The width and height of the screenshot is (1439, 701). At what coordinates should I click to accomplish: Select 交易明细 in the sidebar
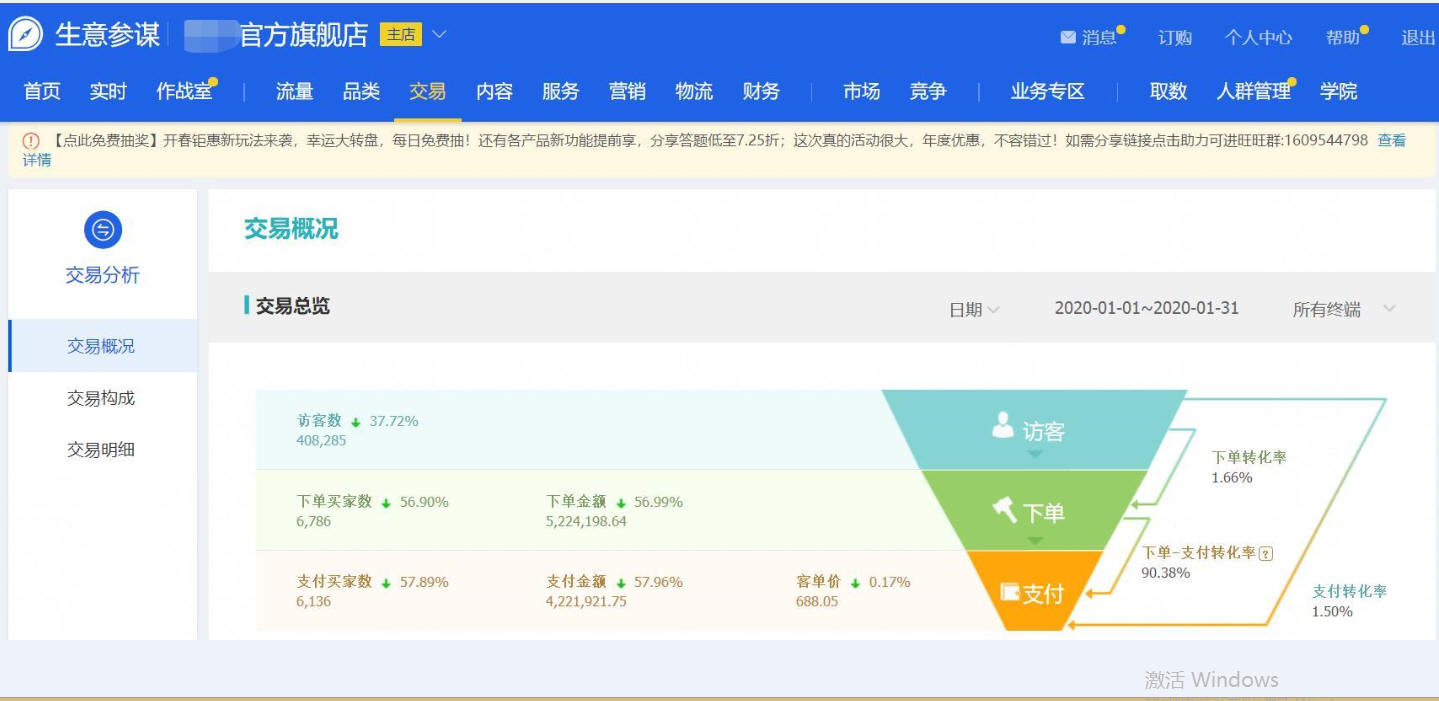pyautogui.click(x=101, y=450)
